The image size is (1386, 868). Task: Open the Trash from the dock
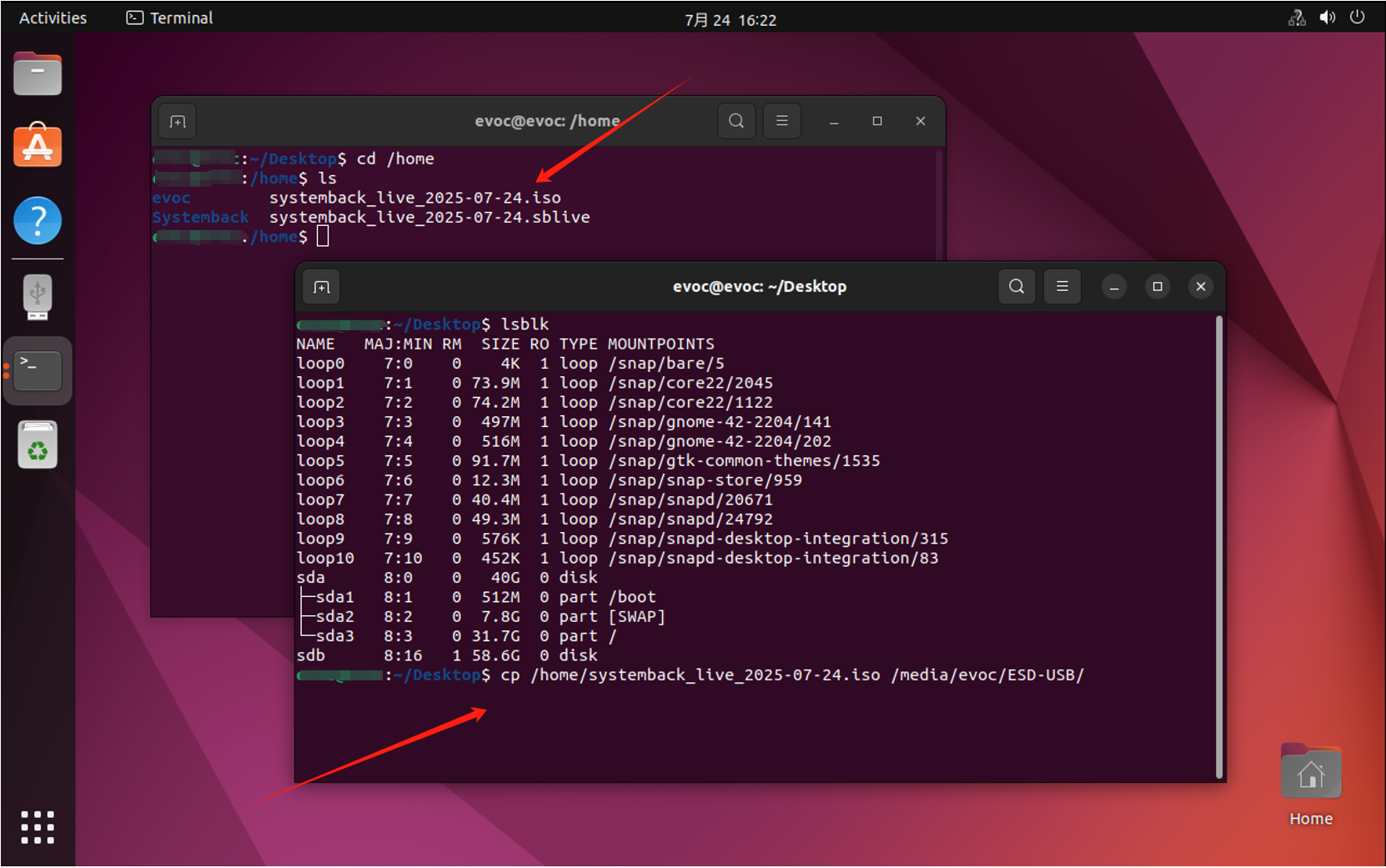coord(38,444)
